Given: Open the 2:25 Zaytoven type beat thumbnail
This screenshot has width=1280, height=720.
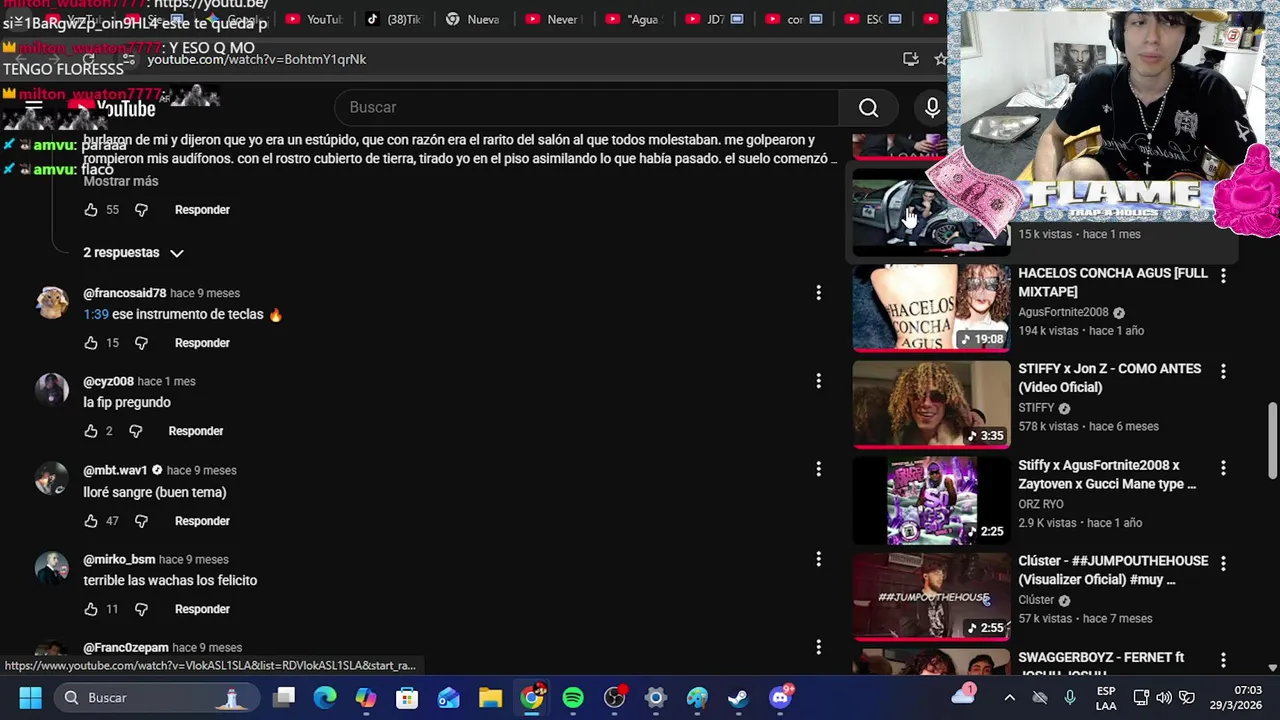Looking at the screenshot, I should point(931,500).
